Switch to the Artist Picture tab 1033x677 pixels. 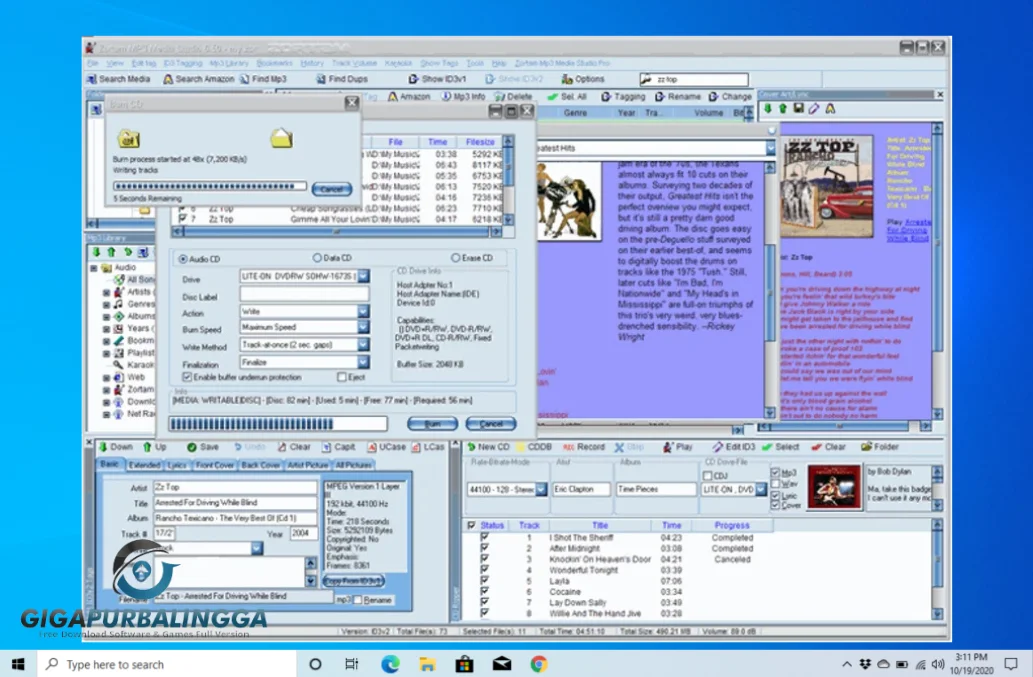[307, 465]
